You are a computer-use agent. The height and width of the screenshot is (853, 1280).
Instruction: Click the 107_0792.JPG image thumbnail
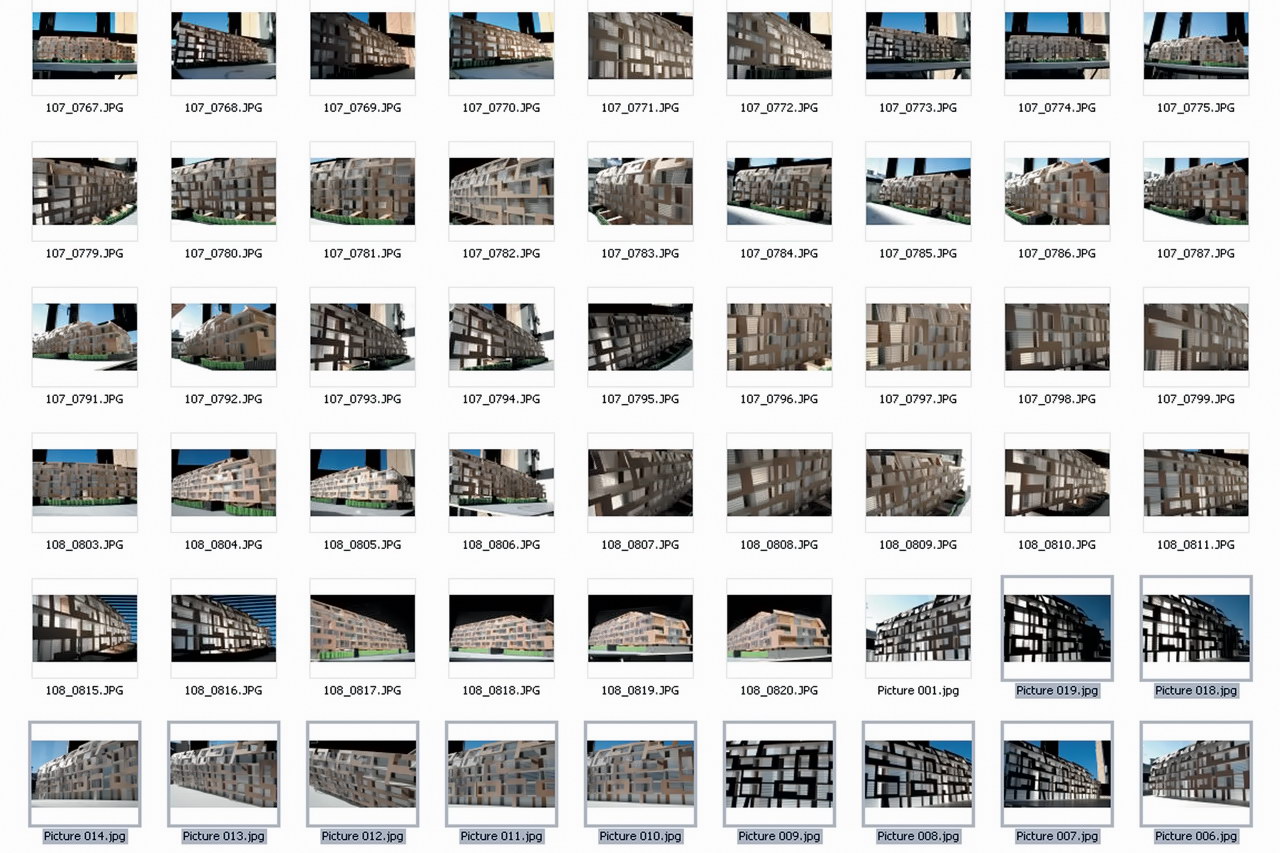(x=223, y=337)
